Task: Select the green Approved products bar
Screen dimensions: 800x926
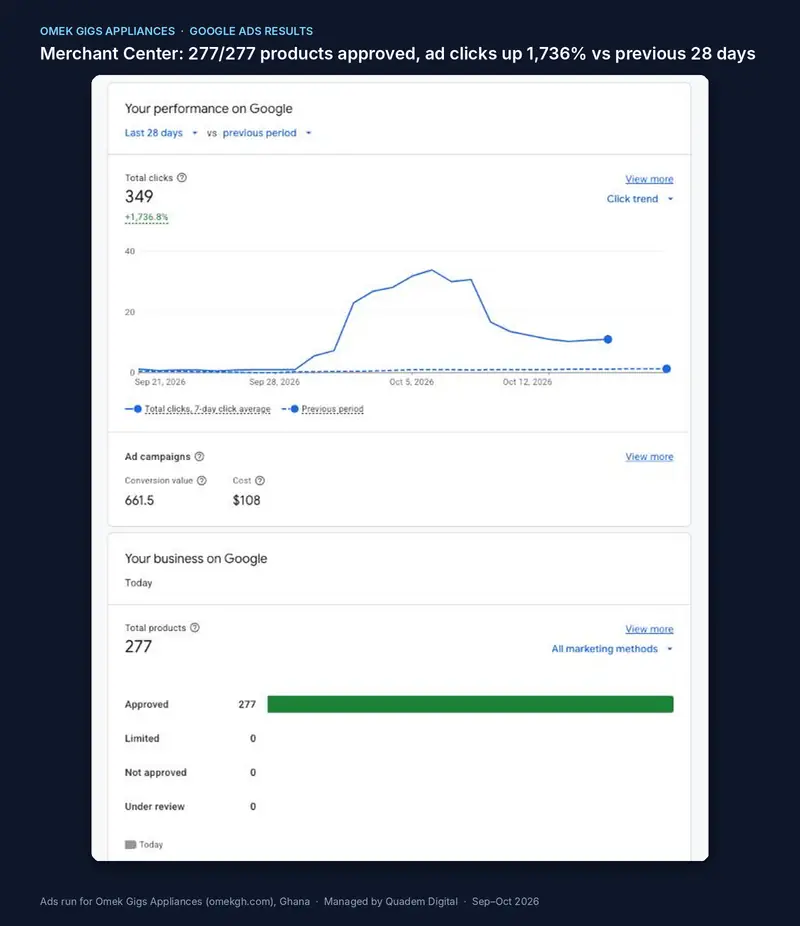Action: coord(471,704)
